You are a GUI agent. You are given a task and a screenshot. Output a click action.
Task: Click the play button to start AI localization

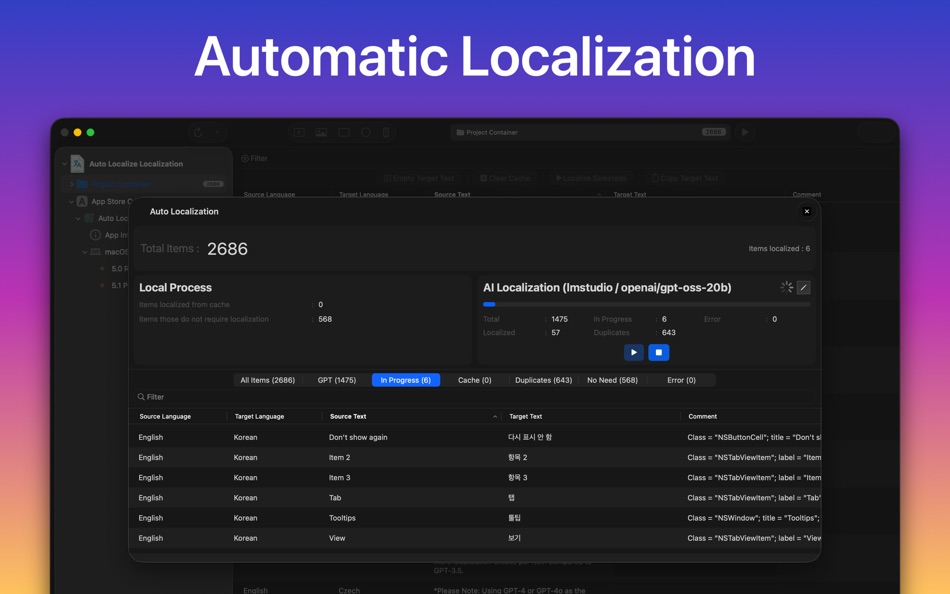tap(633, 352)
